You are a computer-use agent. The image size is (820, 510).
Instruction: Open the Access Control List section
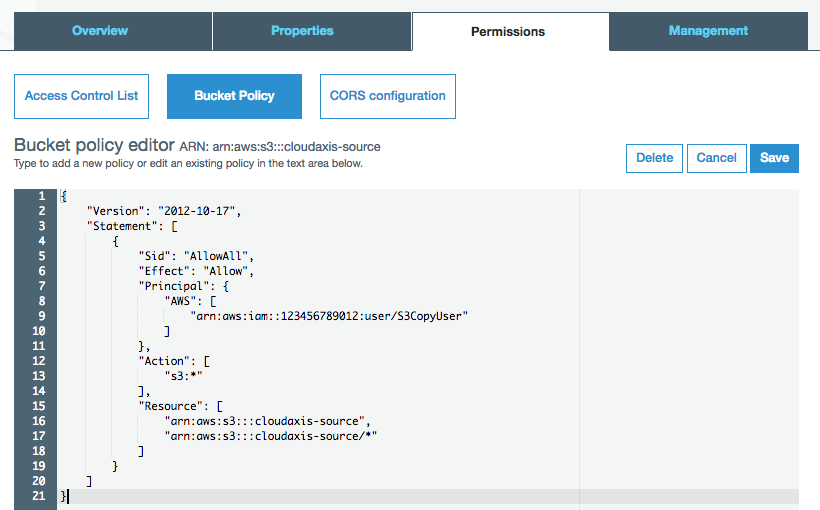click(x=82, y=96)
